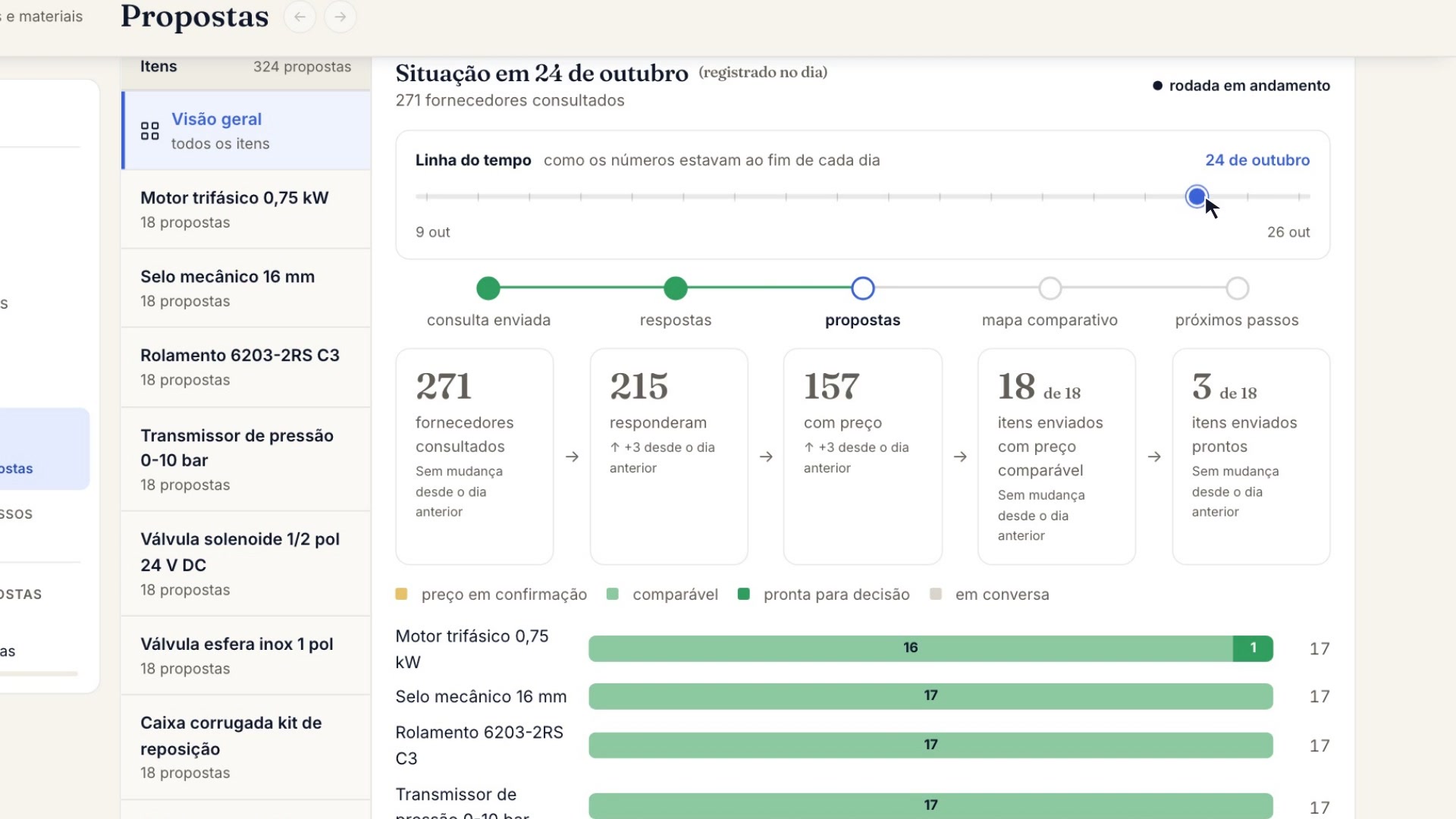Click the last timeline tick near 26 out
Screen dimensions: 1456x819
click(x=1299, y=197)
